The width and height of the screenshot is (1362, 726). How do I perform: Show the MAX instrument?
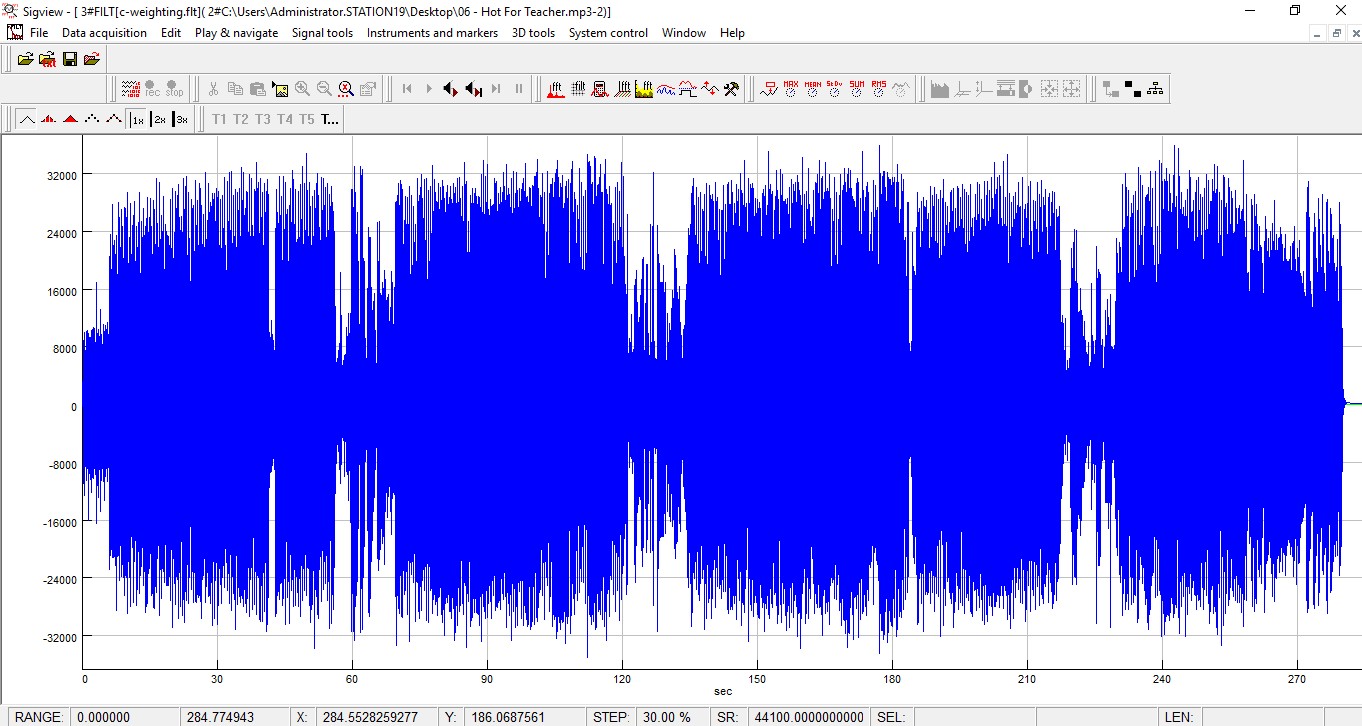[x=791, y=89]
